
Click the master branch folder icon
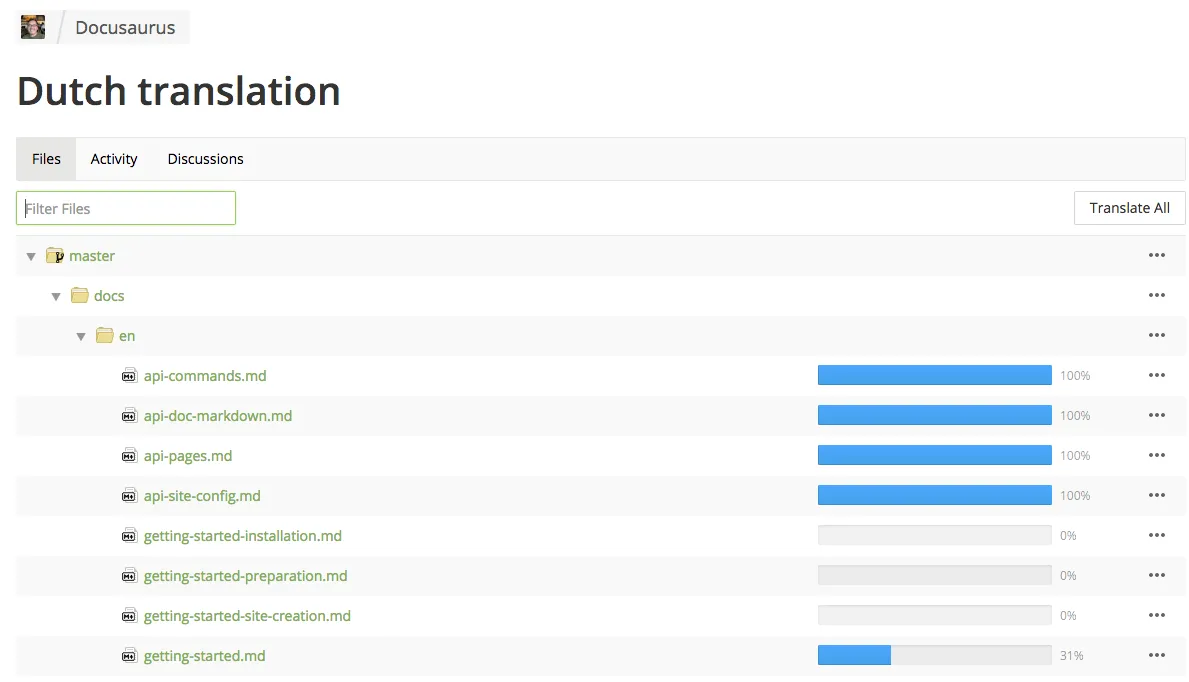click(x=55, y=256)
